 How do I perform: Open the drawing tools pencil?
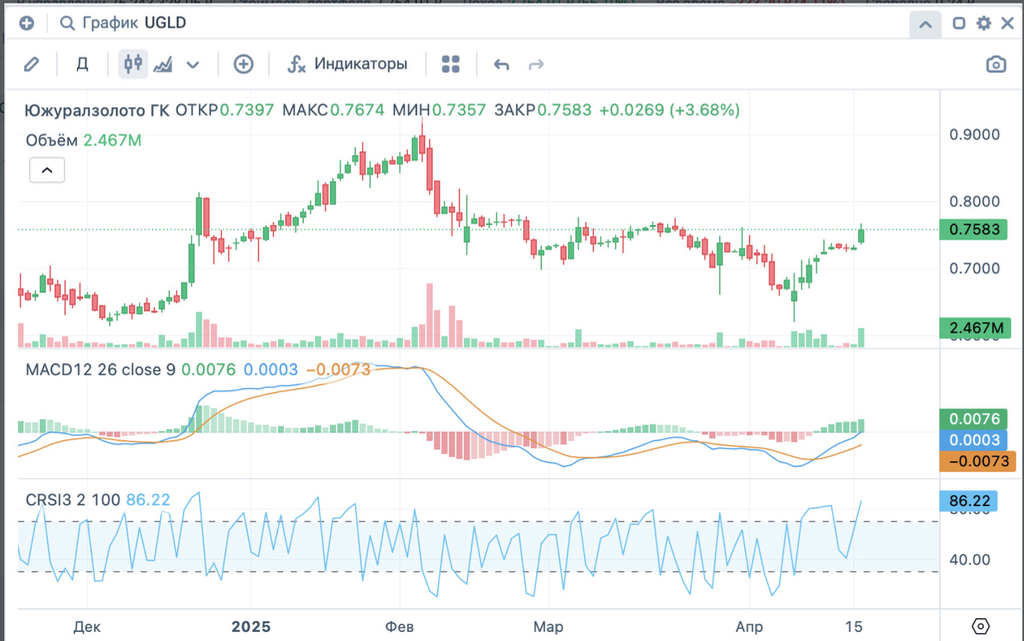click(x=31, y=64)
